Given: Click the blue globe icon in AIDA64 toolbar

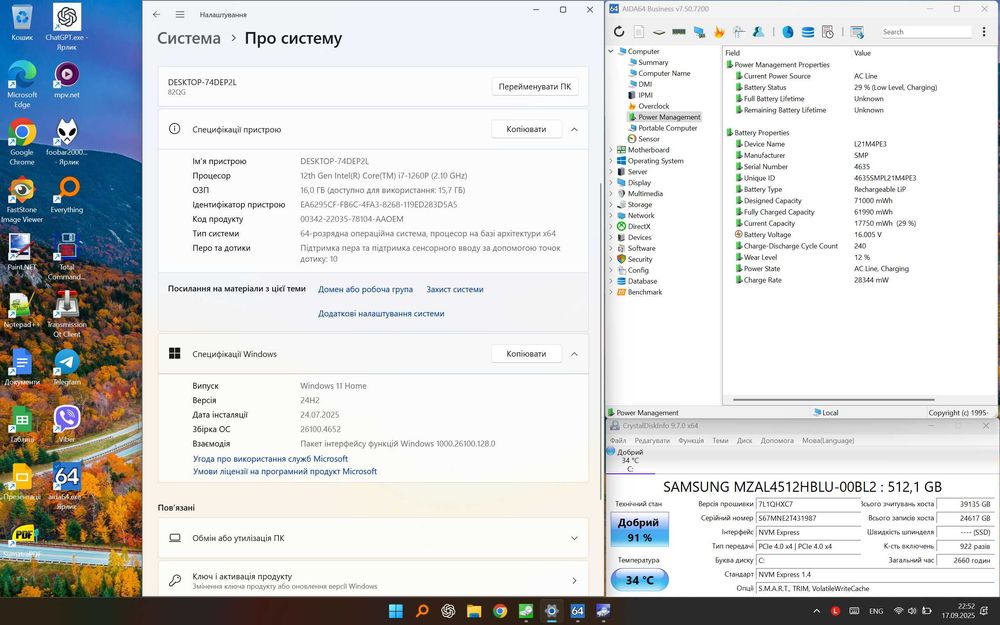Looking at the screenshot, I should click(788, 32).
